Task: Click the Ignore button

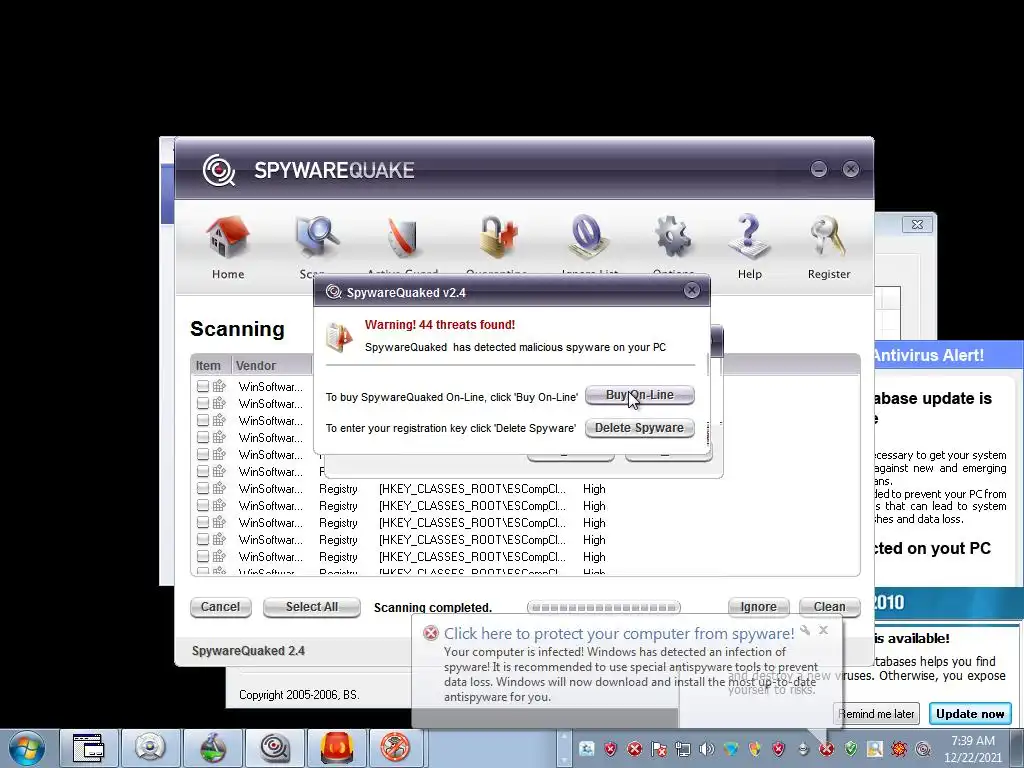Action: tap(758, 607)
